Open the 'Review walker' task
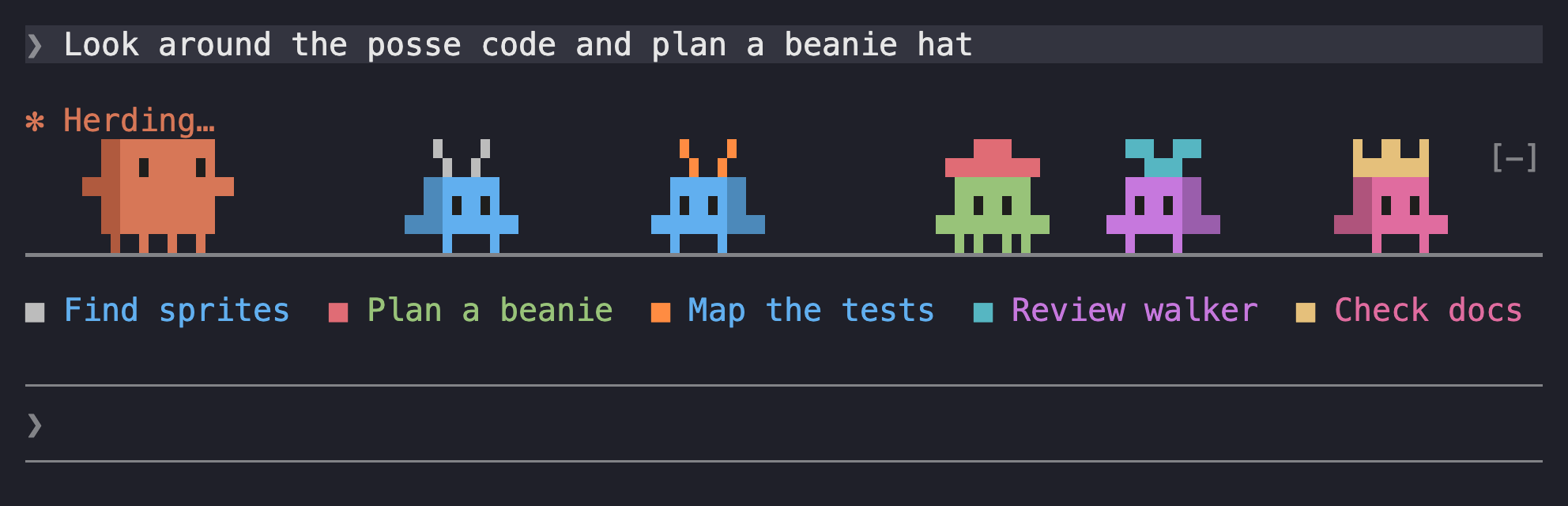 coord(1135,310)
